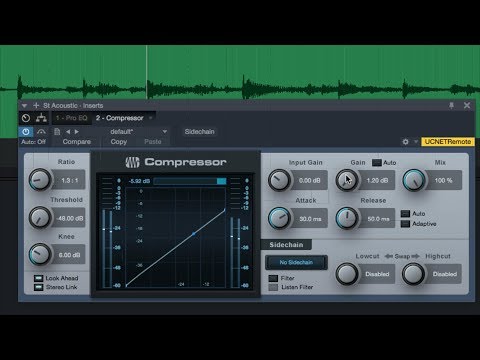
Task: Select the 2 - Compressor tab
Action: click(x=120, y=118)
